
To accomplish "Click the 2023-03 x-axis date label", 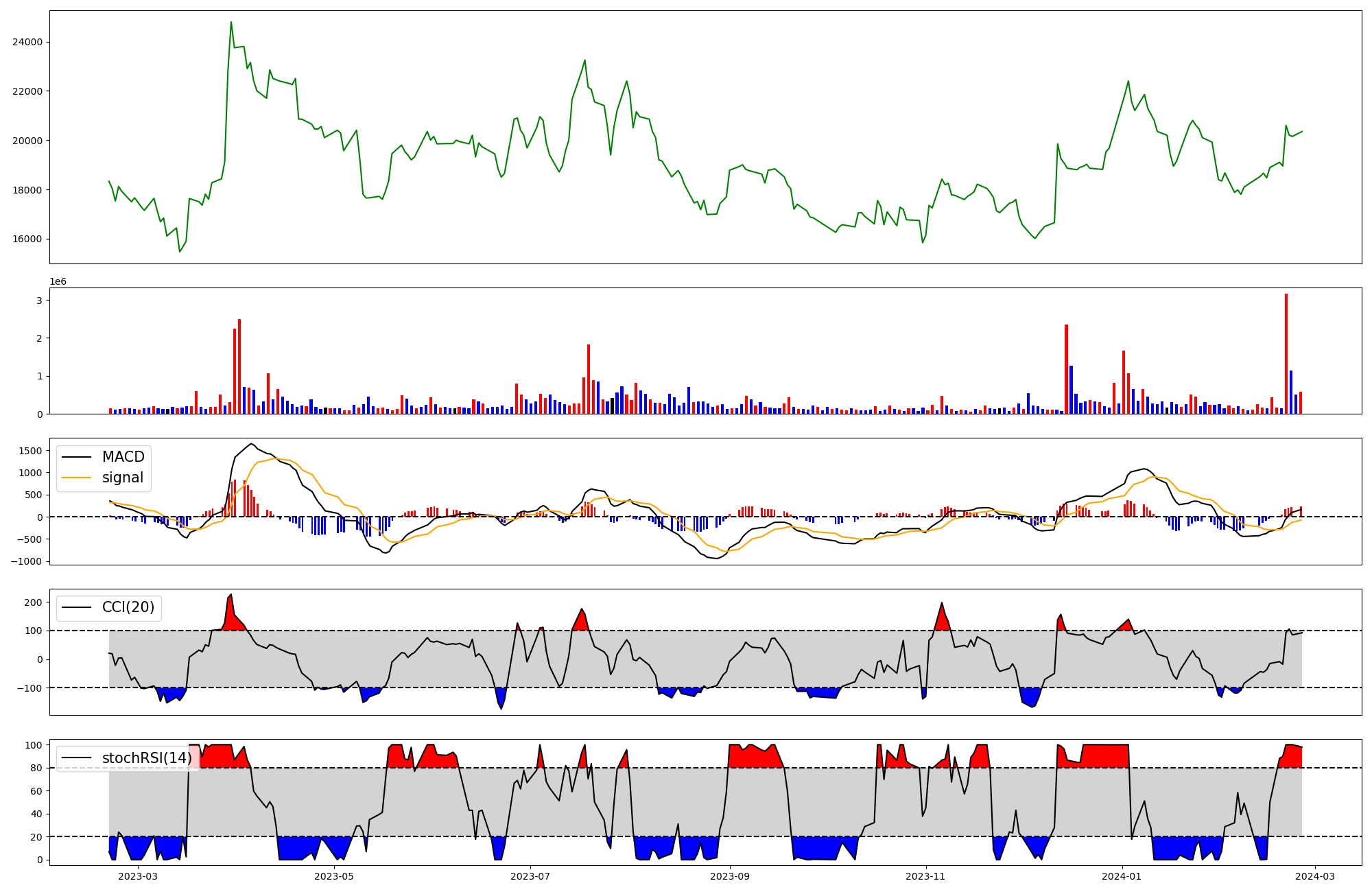I will click(138, 876).
